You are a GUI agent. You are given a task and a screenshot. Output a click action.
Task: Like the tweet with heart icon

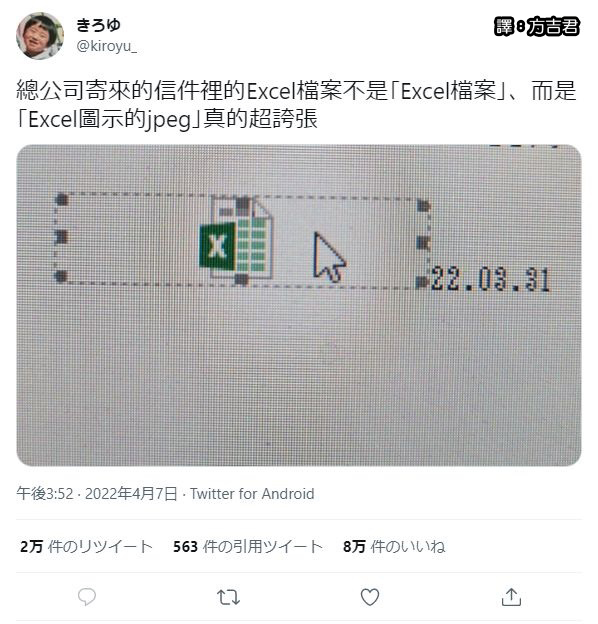370,597
